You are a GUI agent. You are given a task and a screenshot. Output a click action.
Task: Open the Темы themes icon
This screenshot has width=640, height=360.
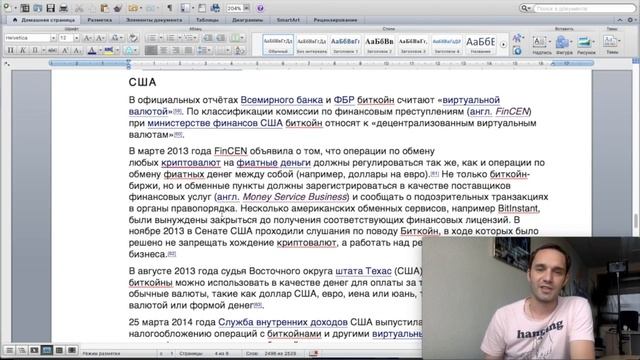(x=611, y=44)
